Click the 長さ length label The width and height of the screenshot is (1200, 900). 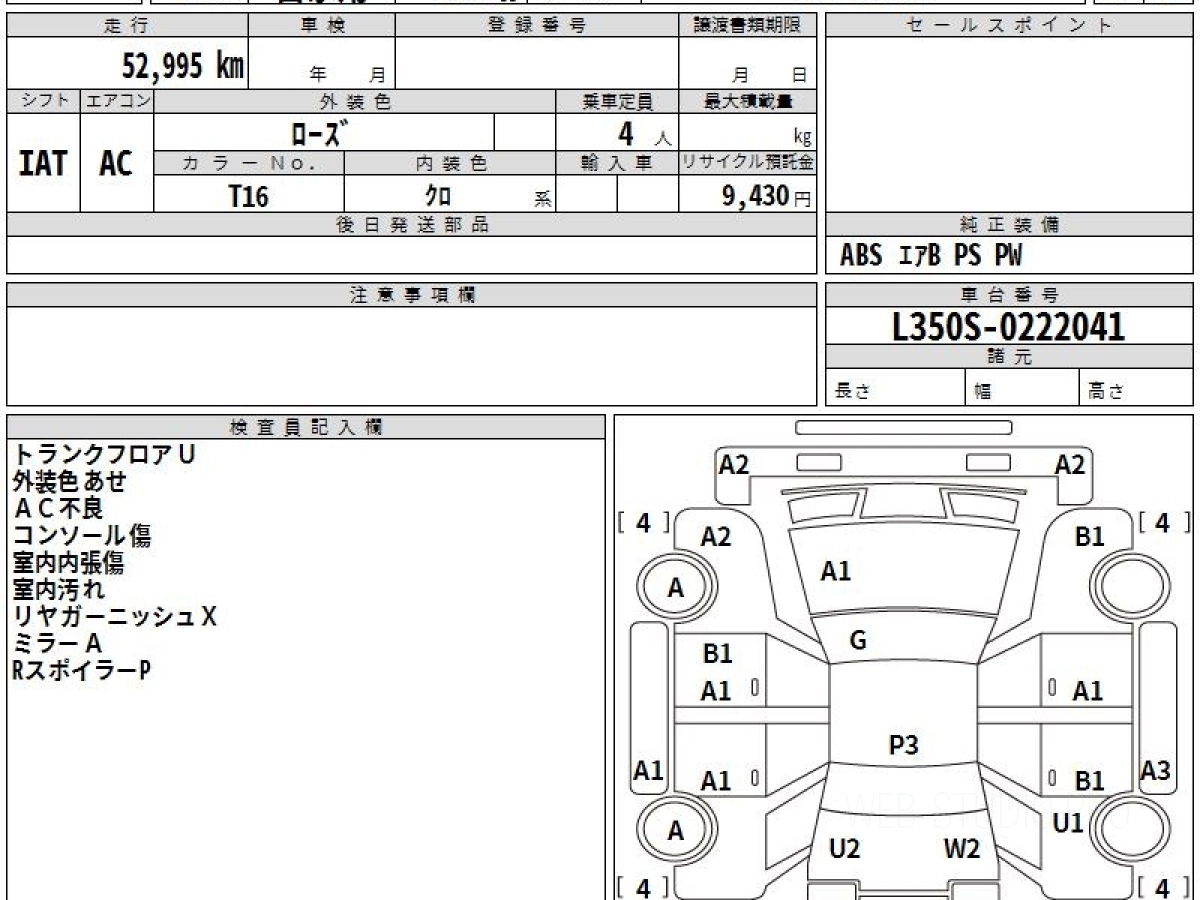tap(853, 392)
